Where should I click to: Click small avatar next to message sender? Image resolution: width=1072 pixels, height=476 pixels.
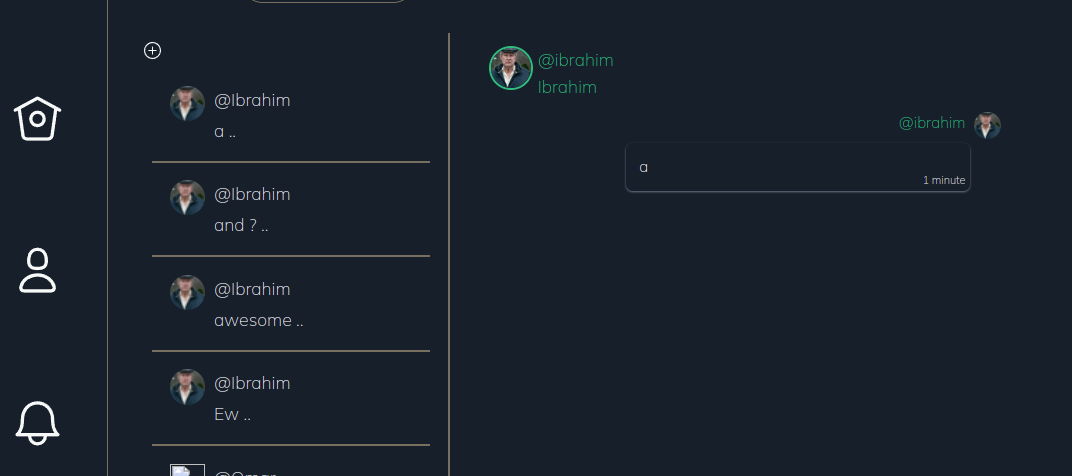pyautogui.click(x=987, y=125)
